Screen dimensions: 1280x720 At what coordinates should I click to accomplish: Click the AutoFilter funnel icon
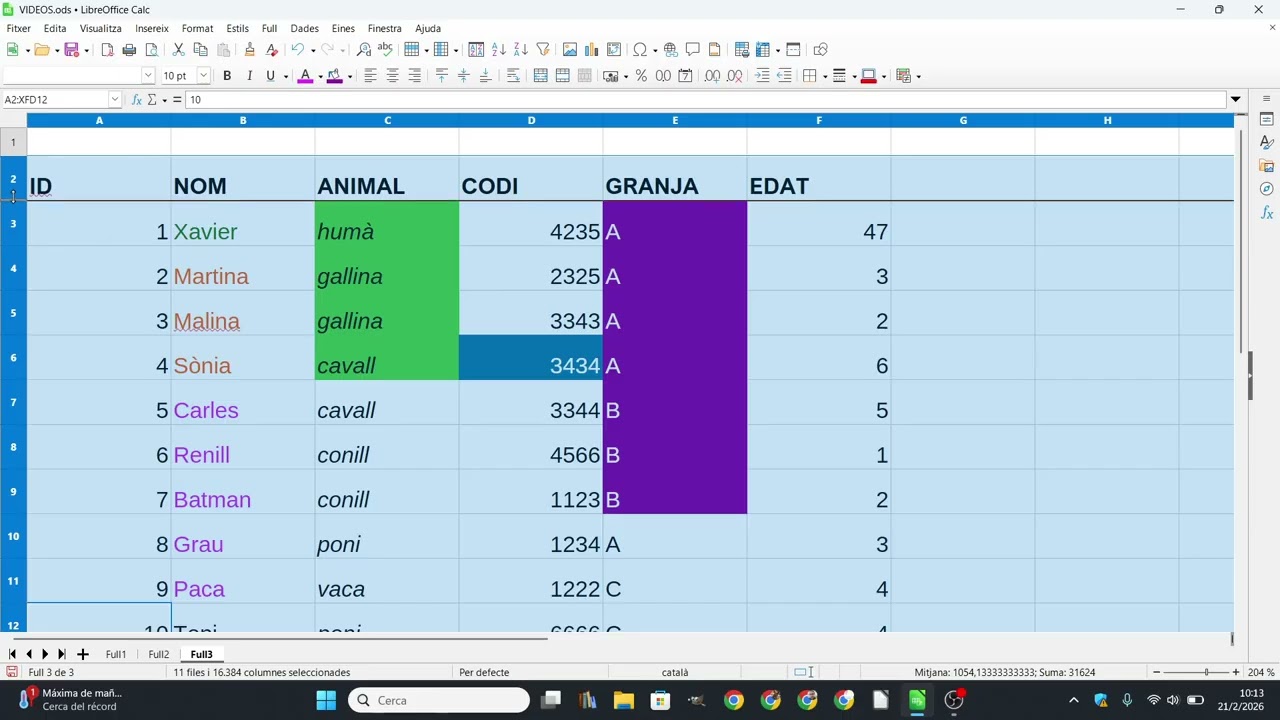tap(543, 49)
